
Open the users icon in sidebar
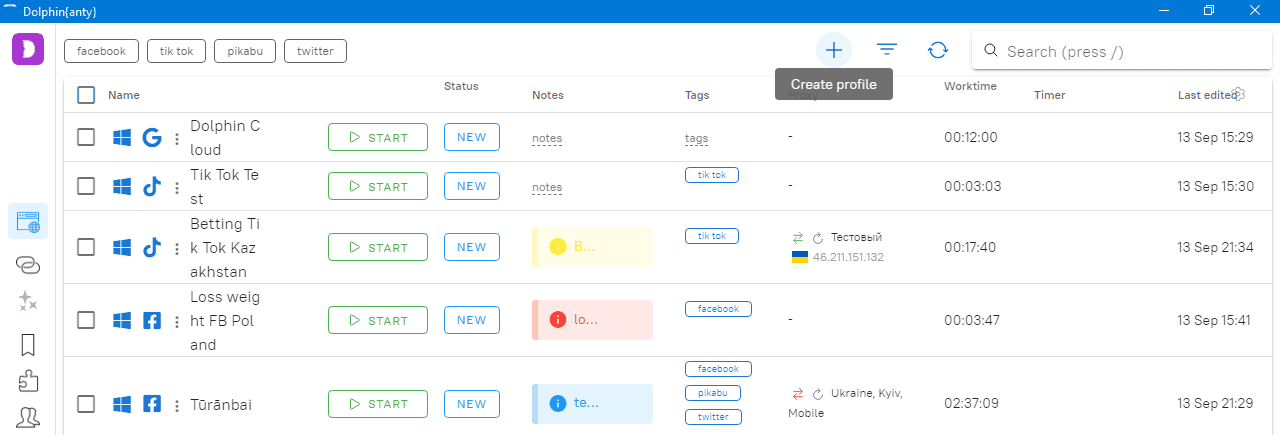click(x=28, y=418)
